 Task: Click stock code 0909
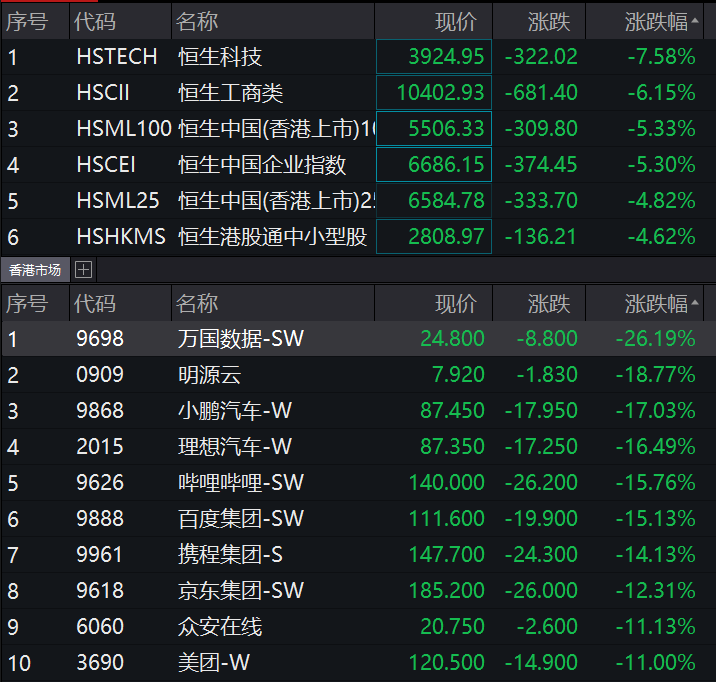(x=100, y=375)
